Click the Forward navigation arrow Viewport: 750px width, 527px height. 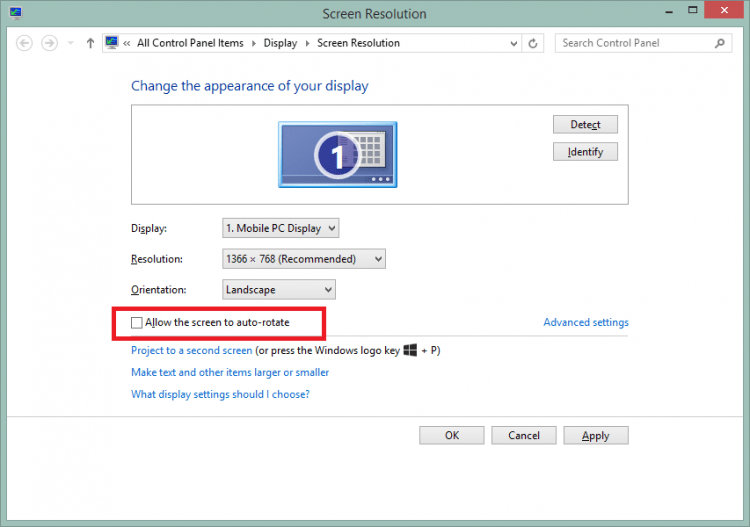point(49,43)
